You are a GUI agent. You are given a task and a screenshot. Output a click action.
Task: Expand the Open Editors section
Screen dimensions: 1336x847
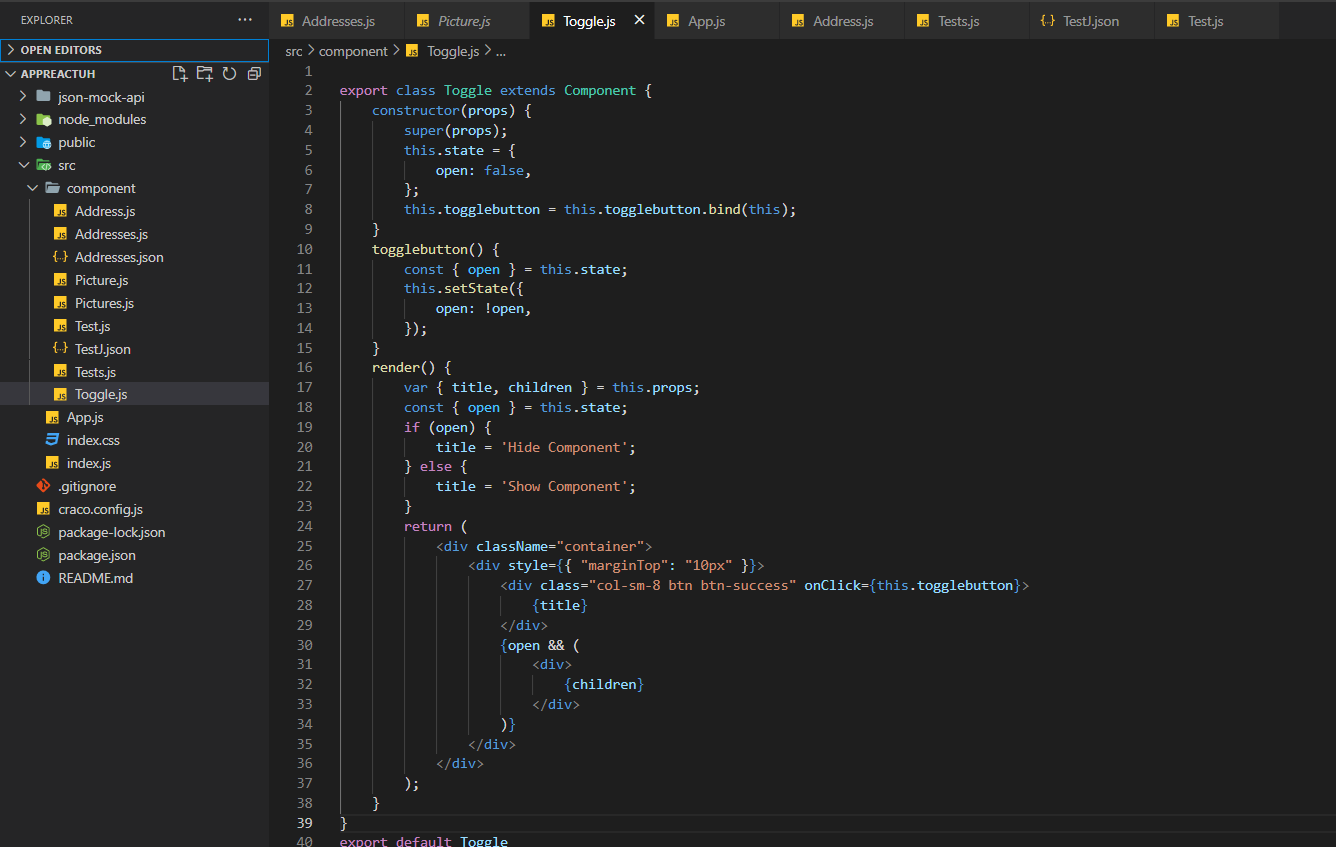click(135, 50)
